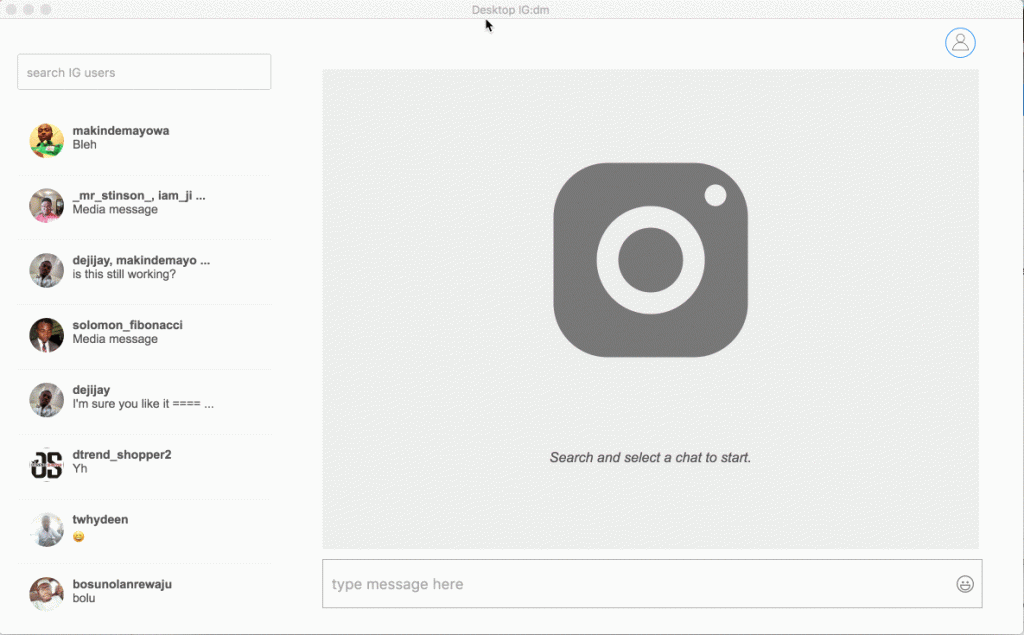Click the Desktop IG:dm title bar
The height and width of the screenshot is (635, 1024).
pyautogui.click(x=512, y=9)
